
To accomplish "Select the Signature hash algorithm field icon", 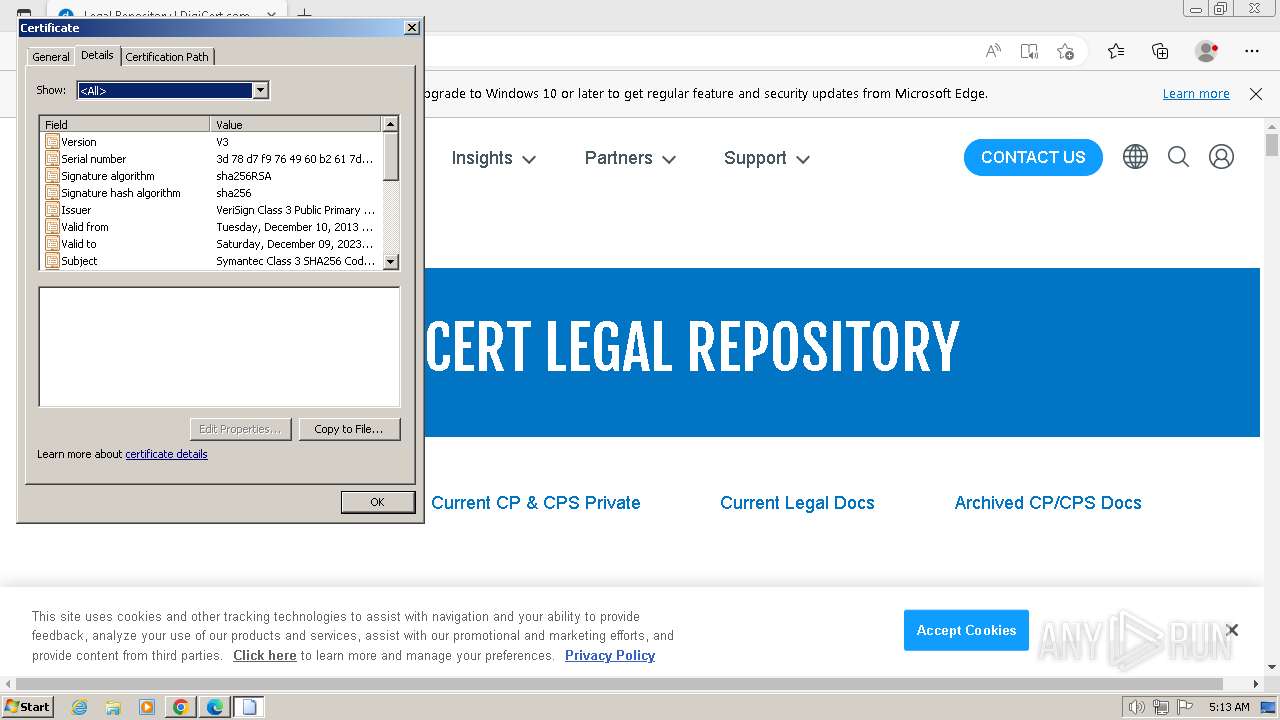I will click(x=52, y=193).
